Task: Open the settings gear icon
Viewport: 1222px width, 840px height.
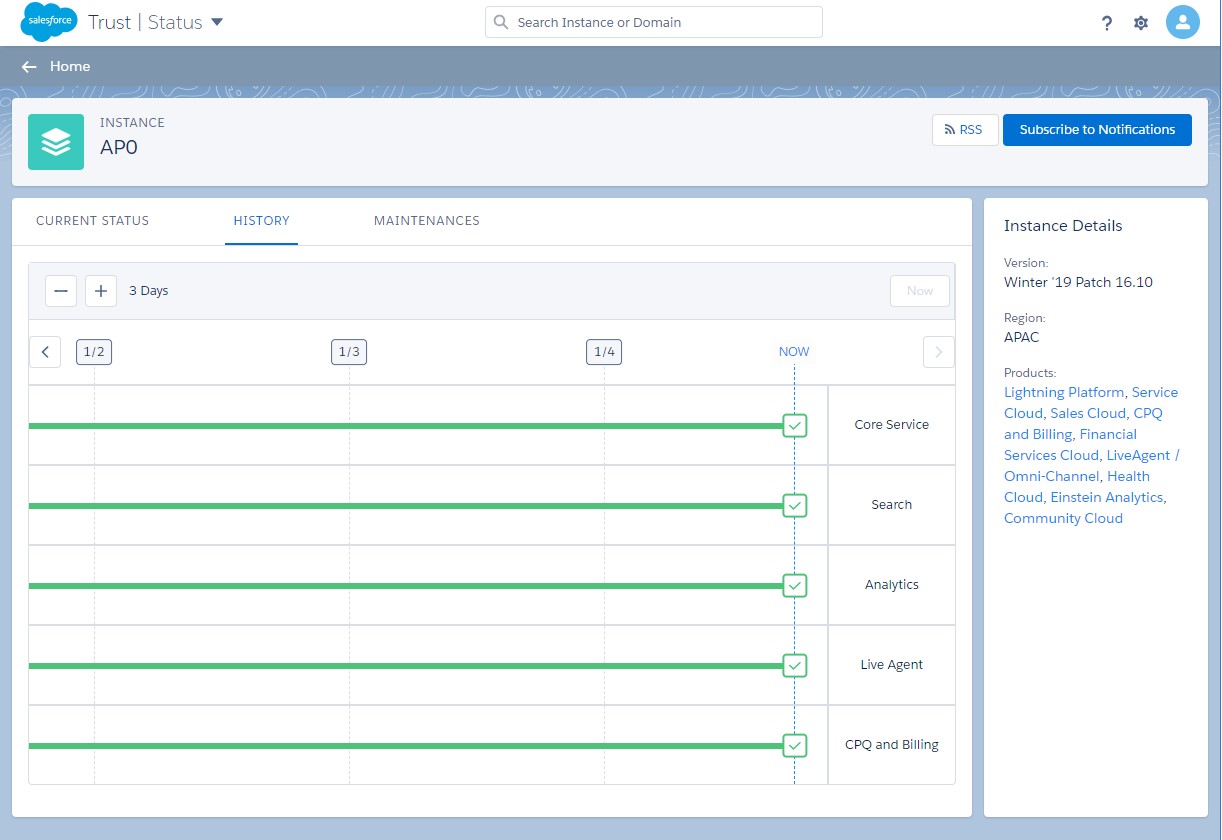Action: pos(1141,23)
